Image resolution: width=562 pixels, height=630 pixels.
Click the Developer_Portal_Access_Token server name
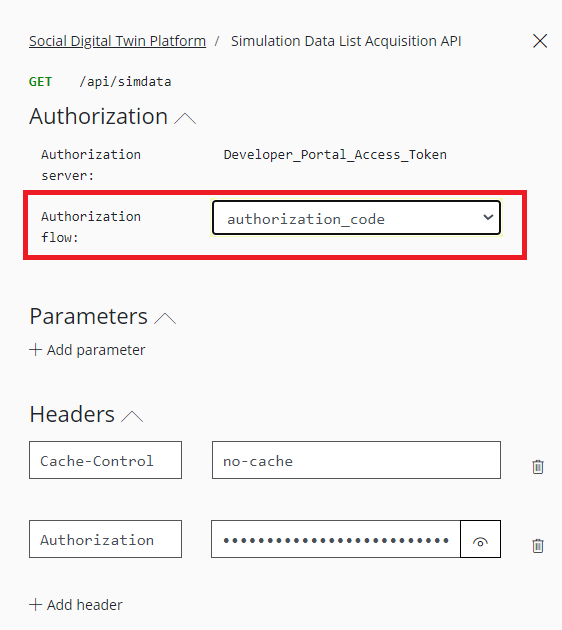coord(335,155)
